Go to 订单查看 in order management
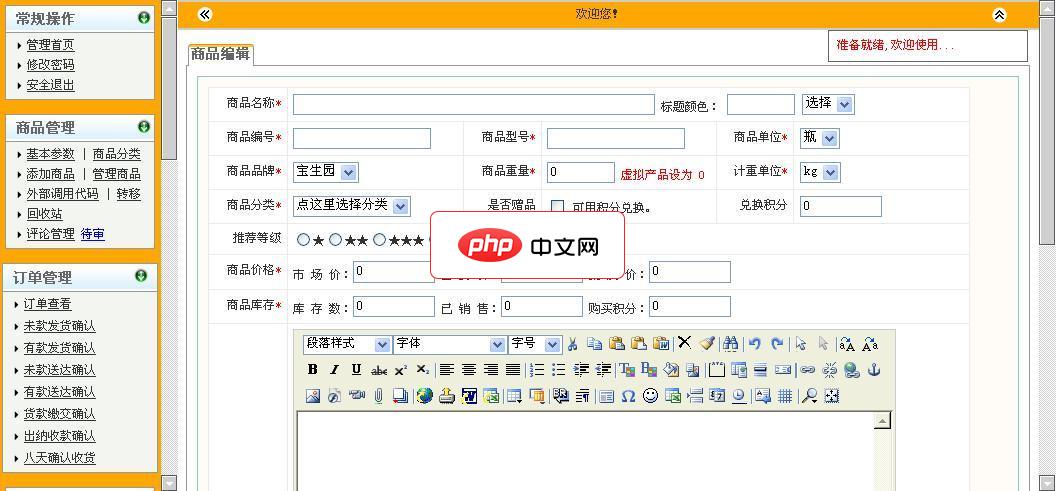The height and width of the screenshot is (491, 1056). [47, 304]
